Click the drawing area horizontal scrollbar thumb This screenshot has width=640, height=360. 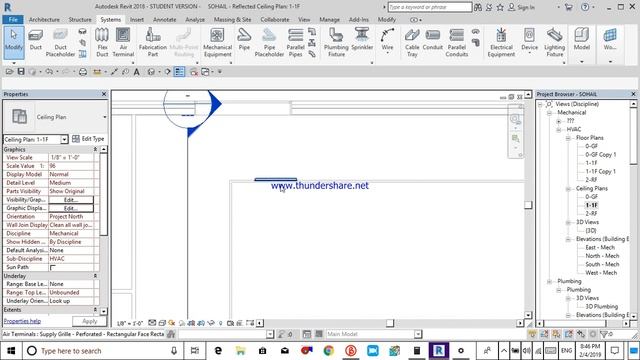tap(390, 323)
